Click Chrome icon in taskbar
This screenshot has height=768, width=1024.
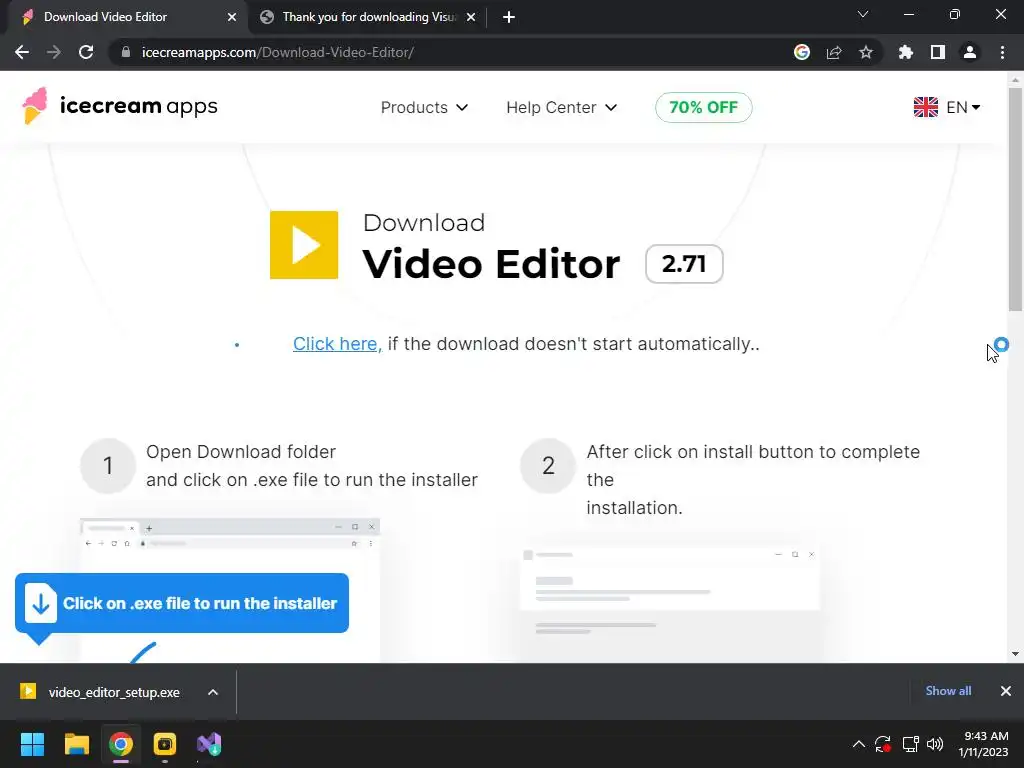pos(121,744)
